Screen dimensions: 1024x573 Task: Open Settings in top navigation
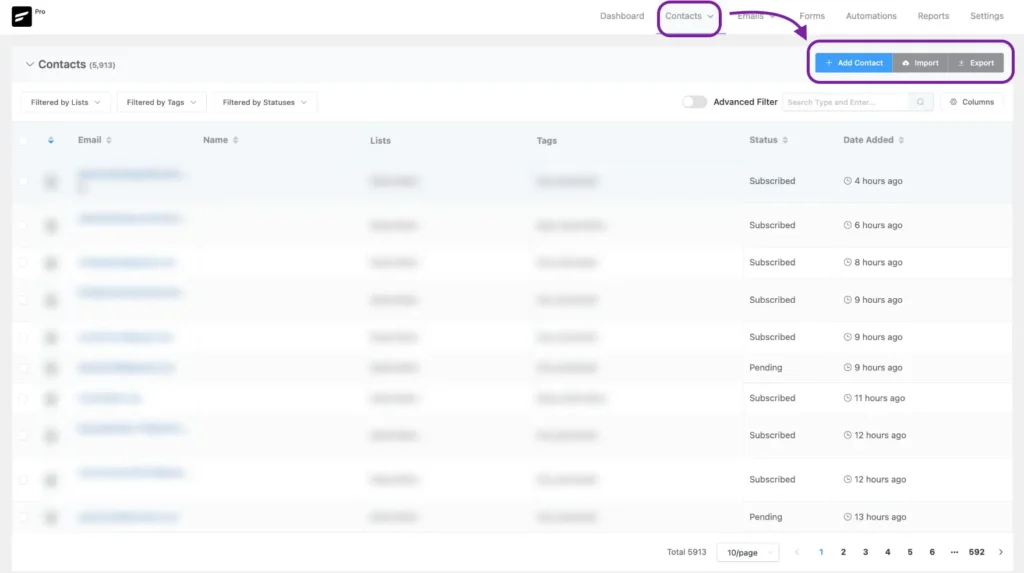click(x=986, y=16)
